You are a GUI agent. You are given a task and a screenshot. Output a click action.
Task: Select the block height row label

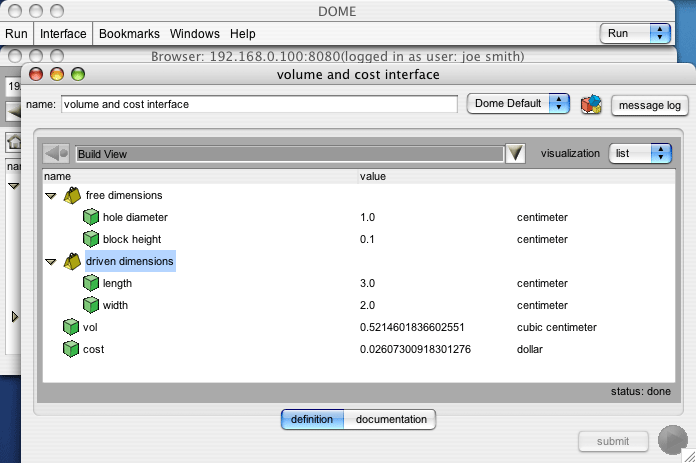point(132,239)
